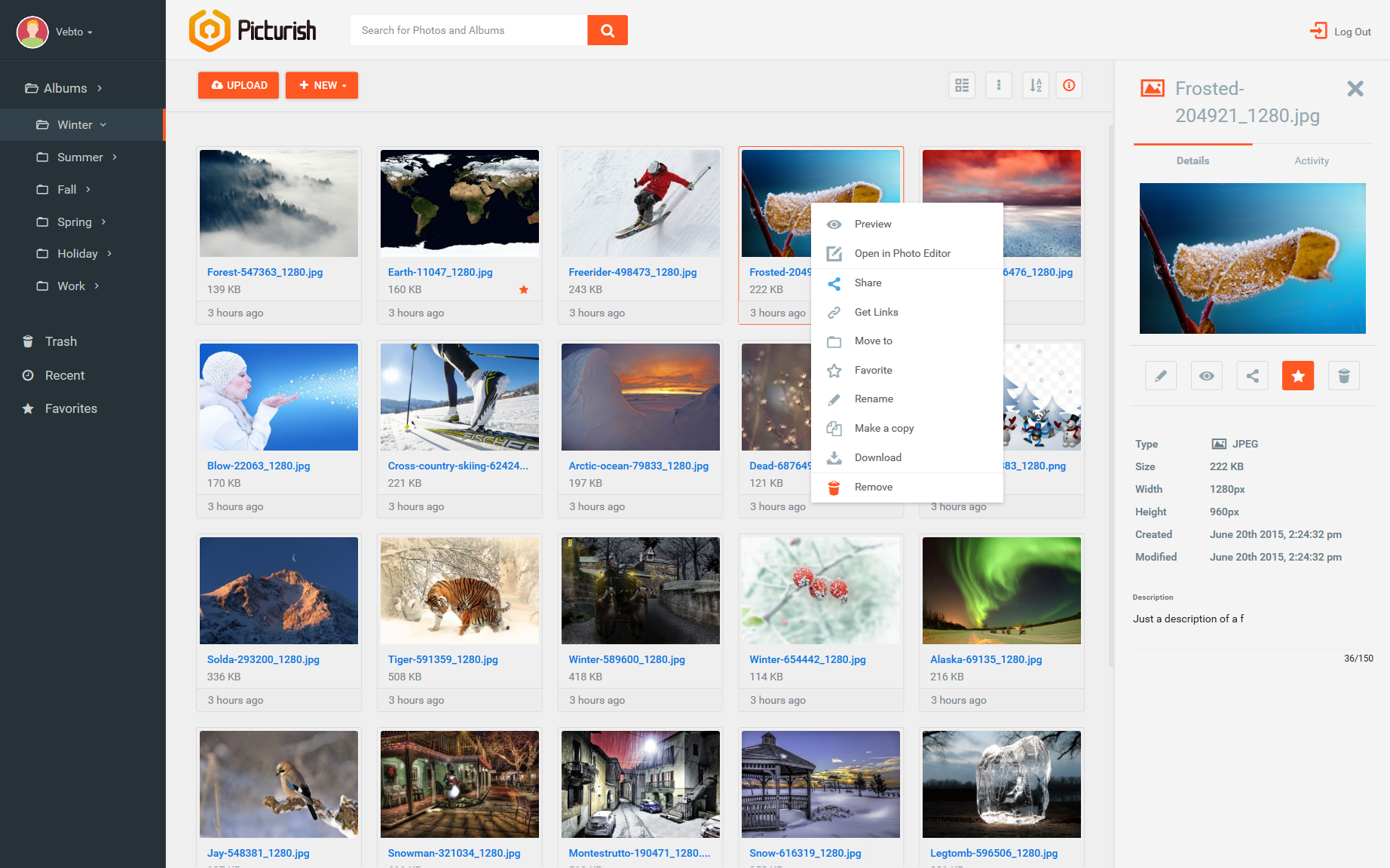Screen dimensions: 1390x868
Task: Open the three-dot more options icon
Action: coord(999,85)
